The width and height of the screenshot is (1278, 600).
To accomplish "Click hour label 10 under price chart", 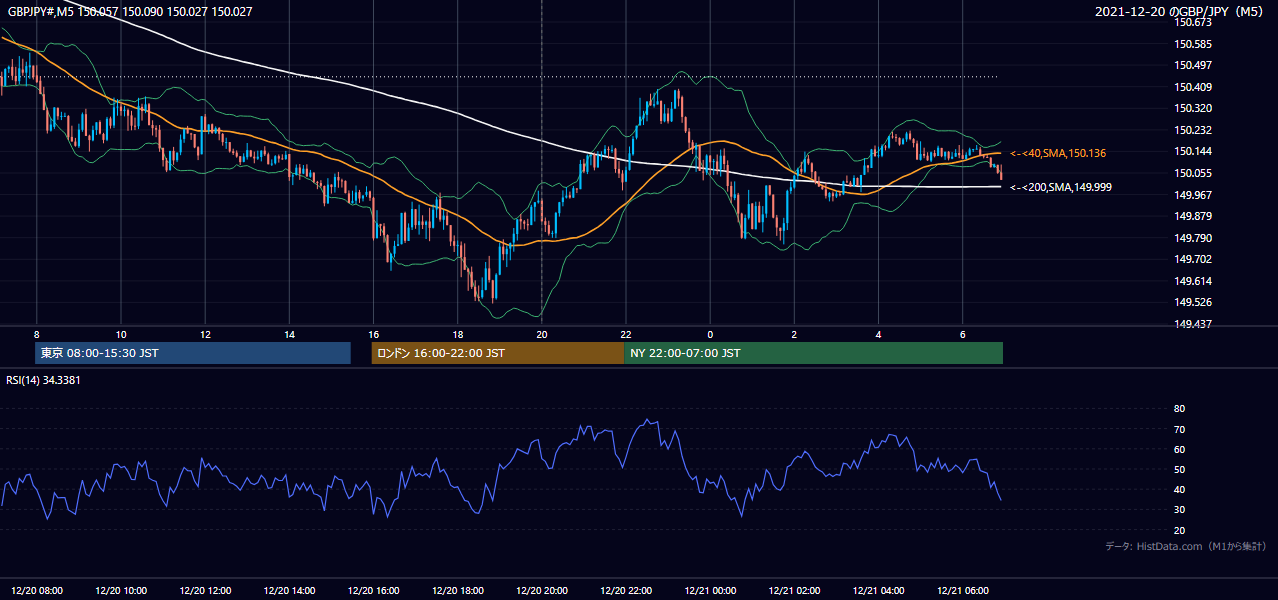I will (120, 334).
